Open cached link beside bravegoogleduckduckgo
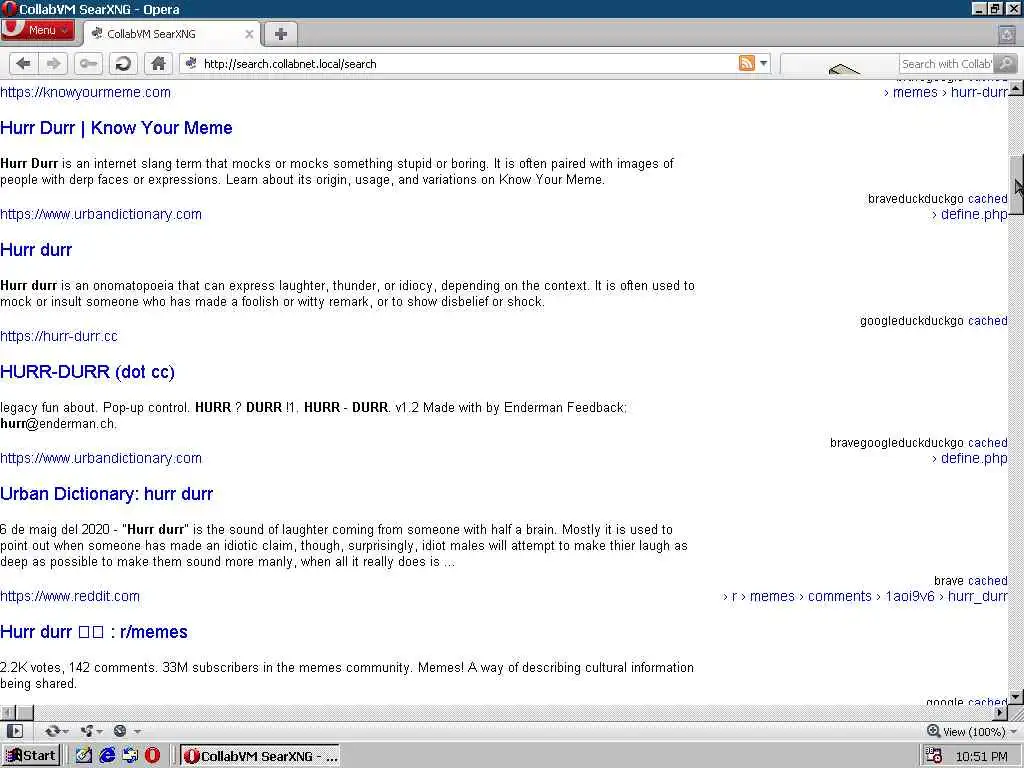The image size is (1024, 768). (x=987, y=443)
